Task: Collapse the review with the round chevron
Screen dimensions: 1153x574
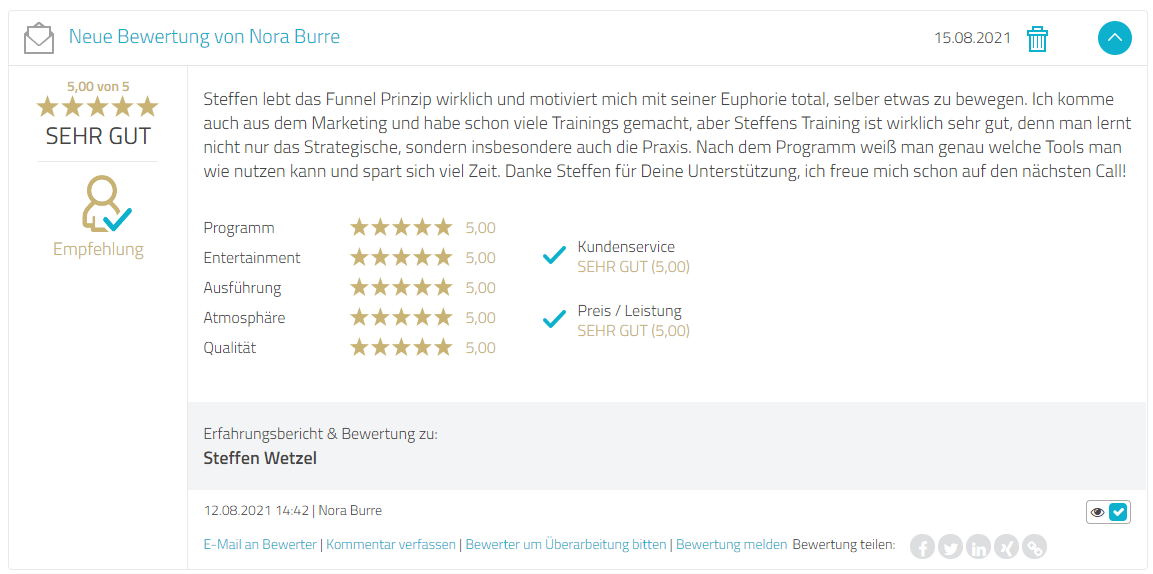Action: (x=1115, y=37)
